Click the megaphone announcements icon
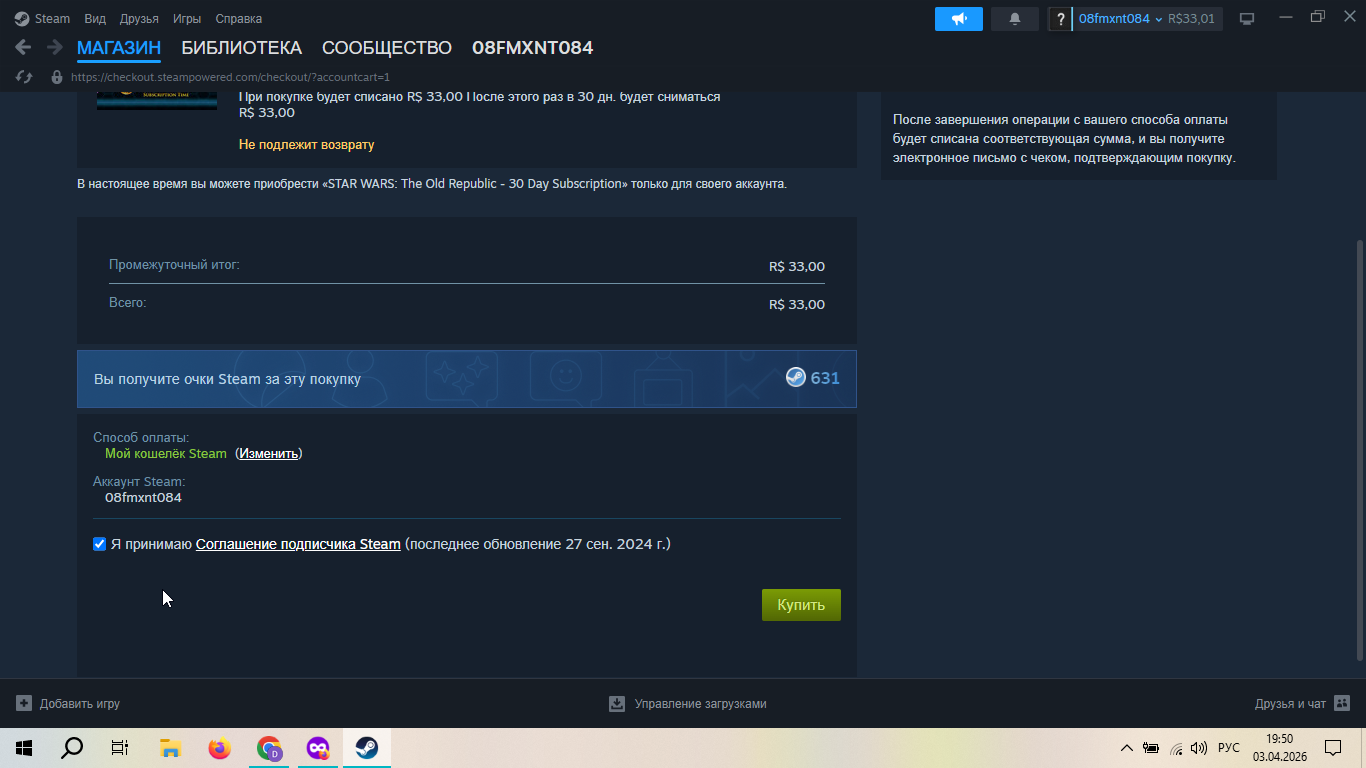The image size is (1366, 768). [x=959, y=19]
